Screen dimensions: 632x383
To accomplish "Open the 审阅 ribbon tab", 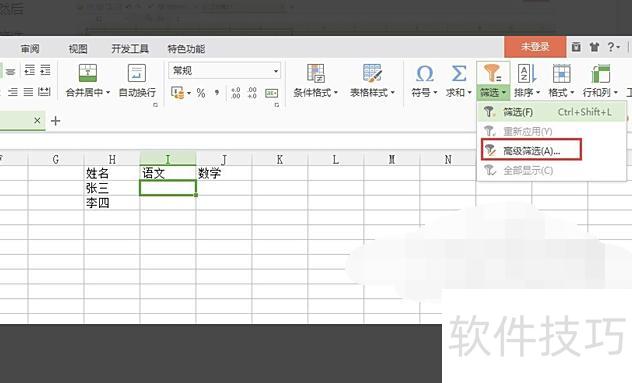I will 30,49.
